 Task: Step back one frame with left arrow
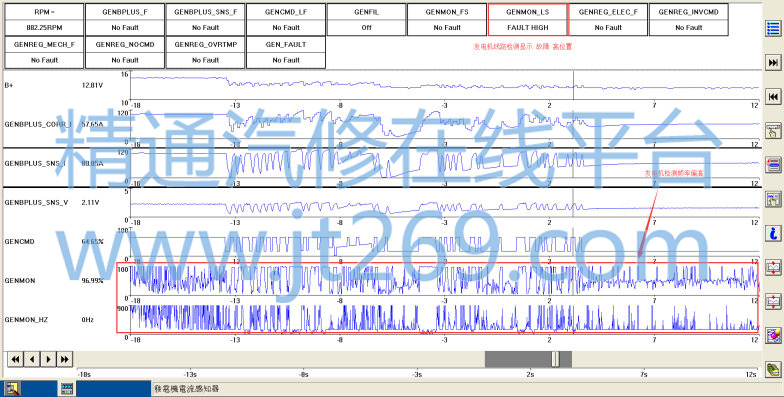32,359
